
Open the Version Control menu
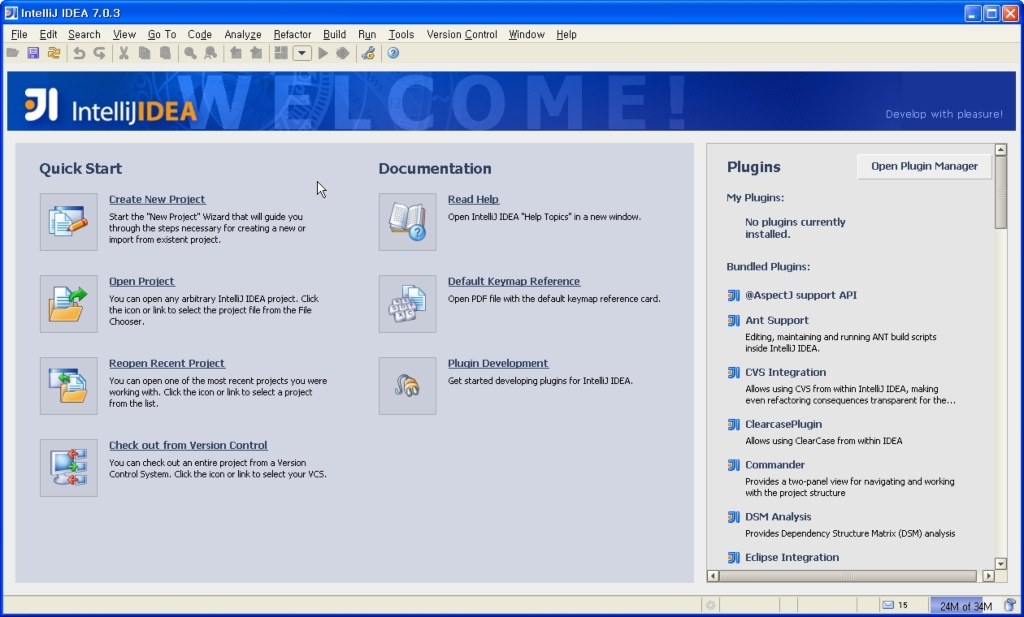point(462,35)
